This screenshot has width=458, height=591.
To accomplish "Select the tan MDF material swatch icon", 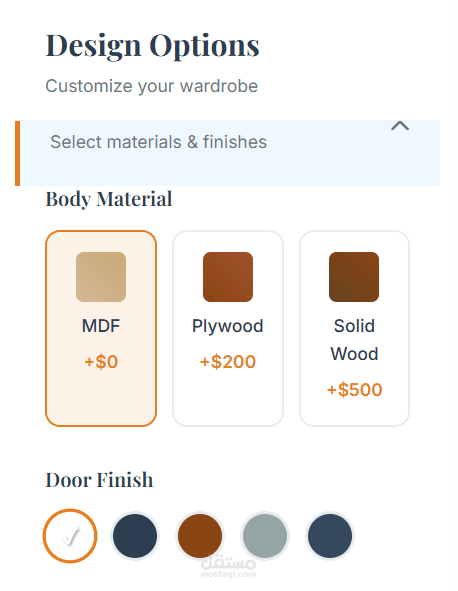I will pos(101,277).
